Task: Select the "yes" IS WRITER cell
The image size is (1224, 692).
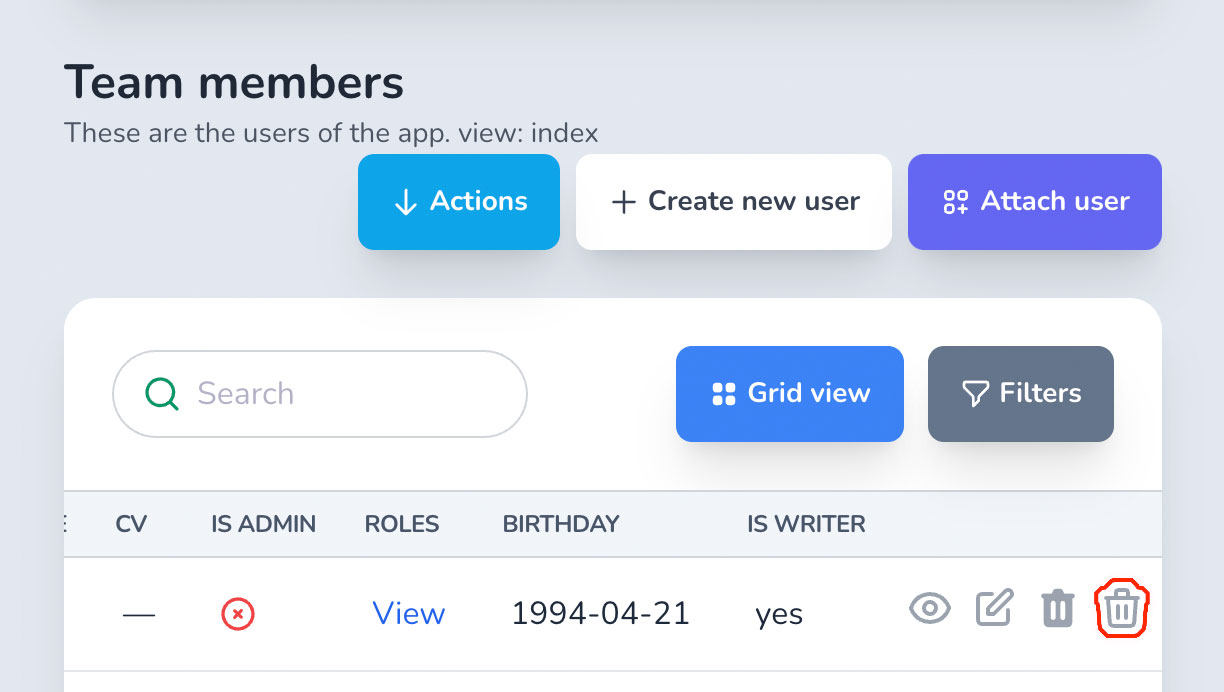Action: click(x=779, y=614)
